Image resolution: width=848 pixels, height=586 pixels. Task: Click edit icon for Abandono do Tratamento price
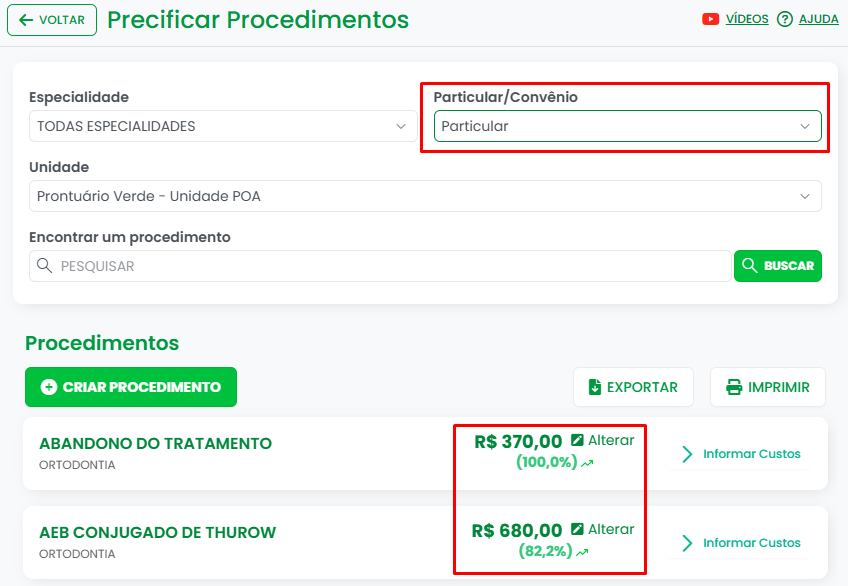[577, 441]
